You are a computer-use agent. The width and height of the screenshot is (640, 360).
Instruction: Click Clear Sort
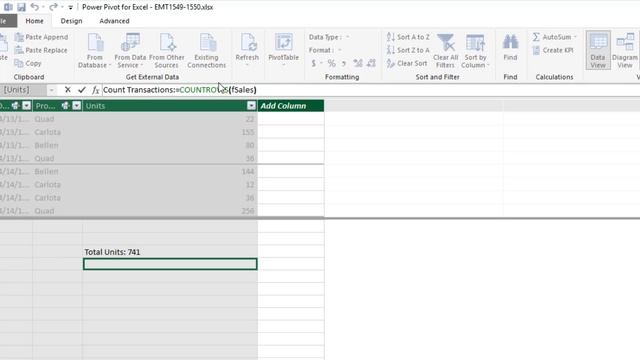coord(407,64)
